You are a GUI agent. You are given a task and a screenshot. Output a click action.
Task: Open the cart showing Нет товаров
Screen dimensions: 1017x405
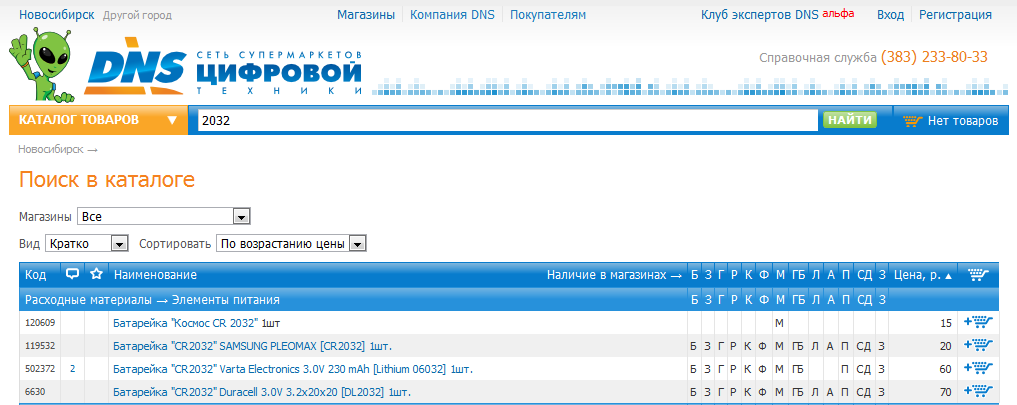pyautogui.click(x=951, y=121)
